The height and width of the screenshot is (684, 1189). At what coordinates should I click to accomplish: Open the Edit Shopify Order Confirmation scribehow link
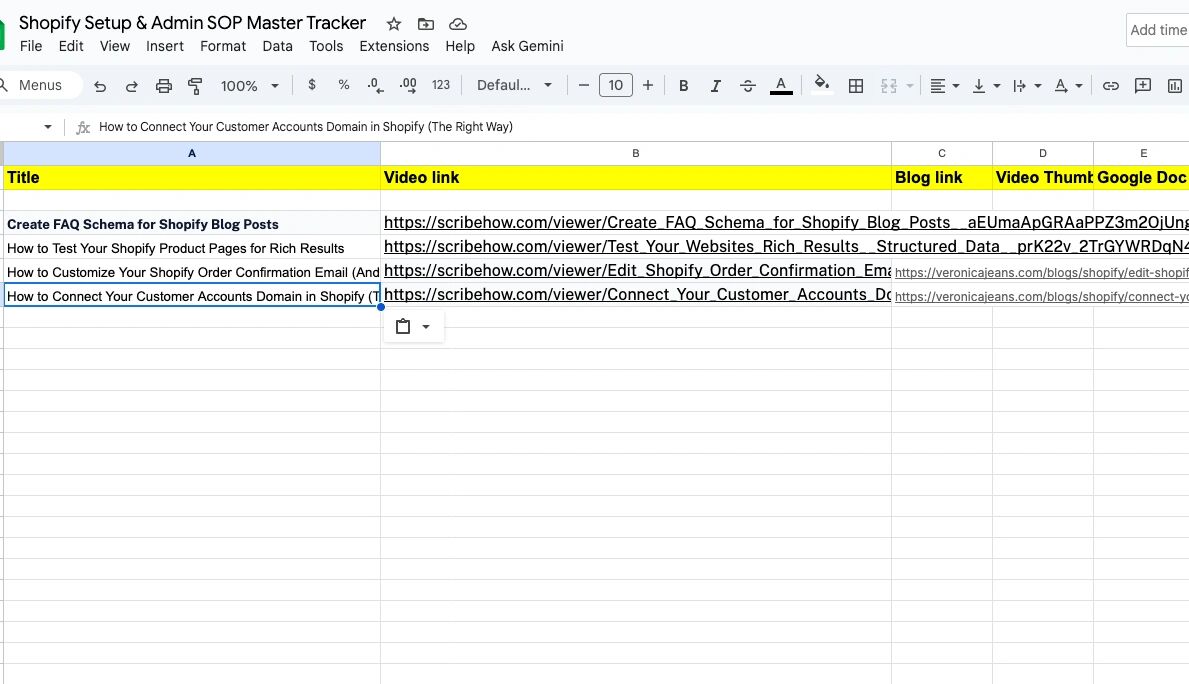[637, 271]
